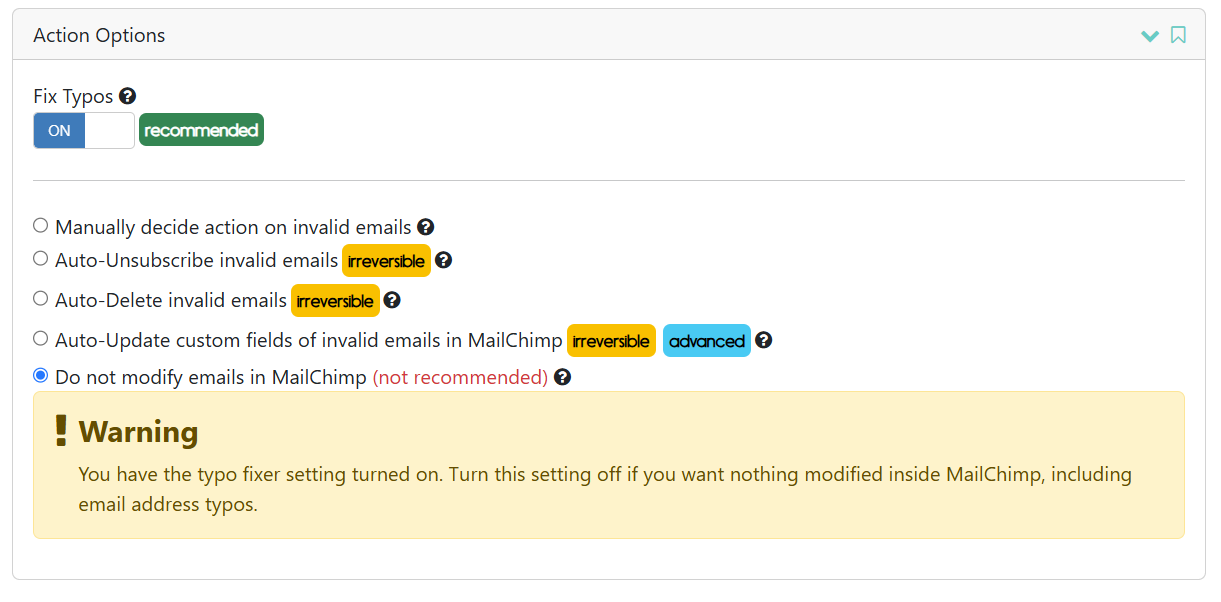Viewport: 1221px width, 602px height.
Task: Click the blue advanced badge
Action: [707, 341]
